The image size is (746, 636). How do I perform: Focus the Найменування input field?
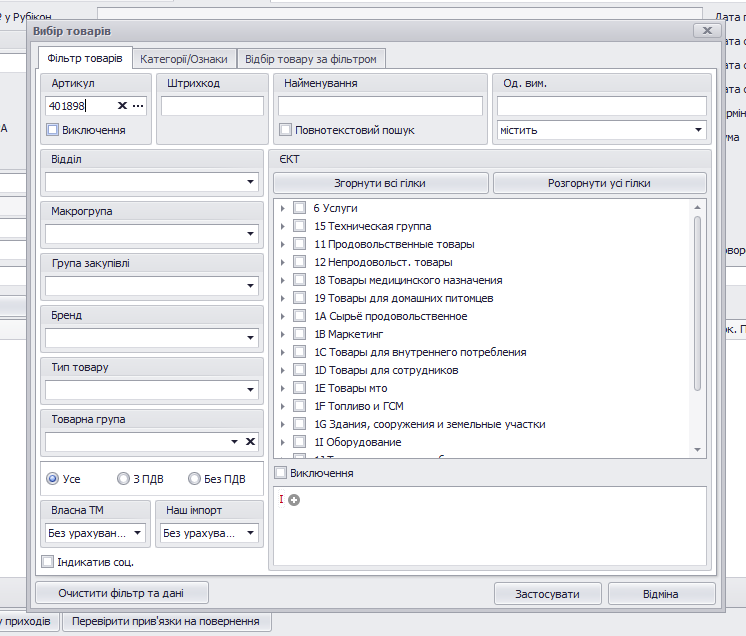click(380, 106)
